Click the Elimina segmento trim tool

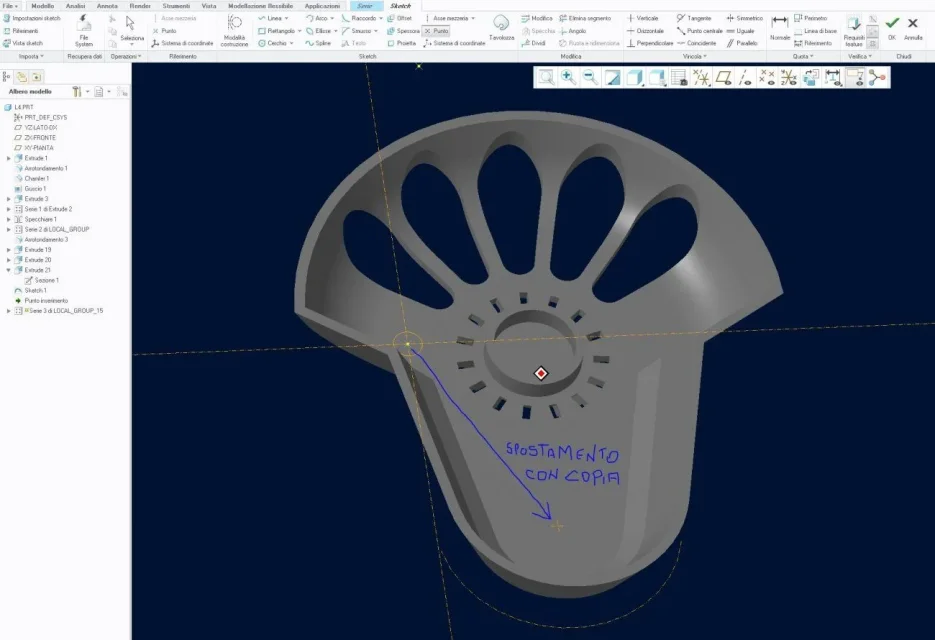pyautogui.click(x=585, y=18)
